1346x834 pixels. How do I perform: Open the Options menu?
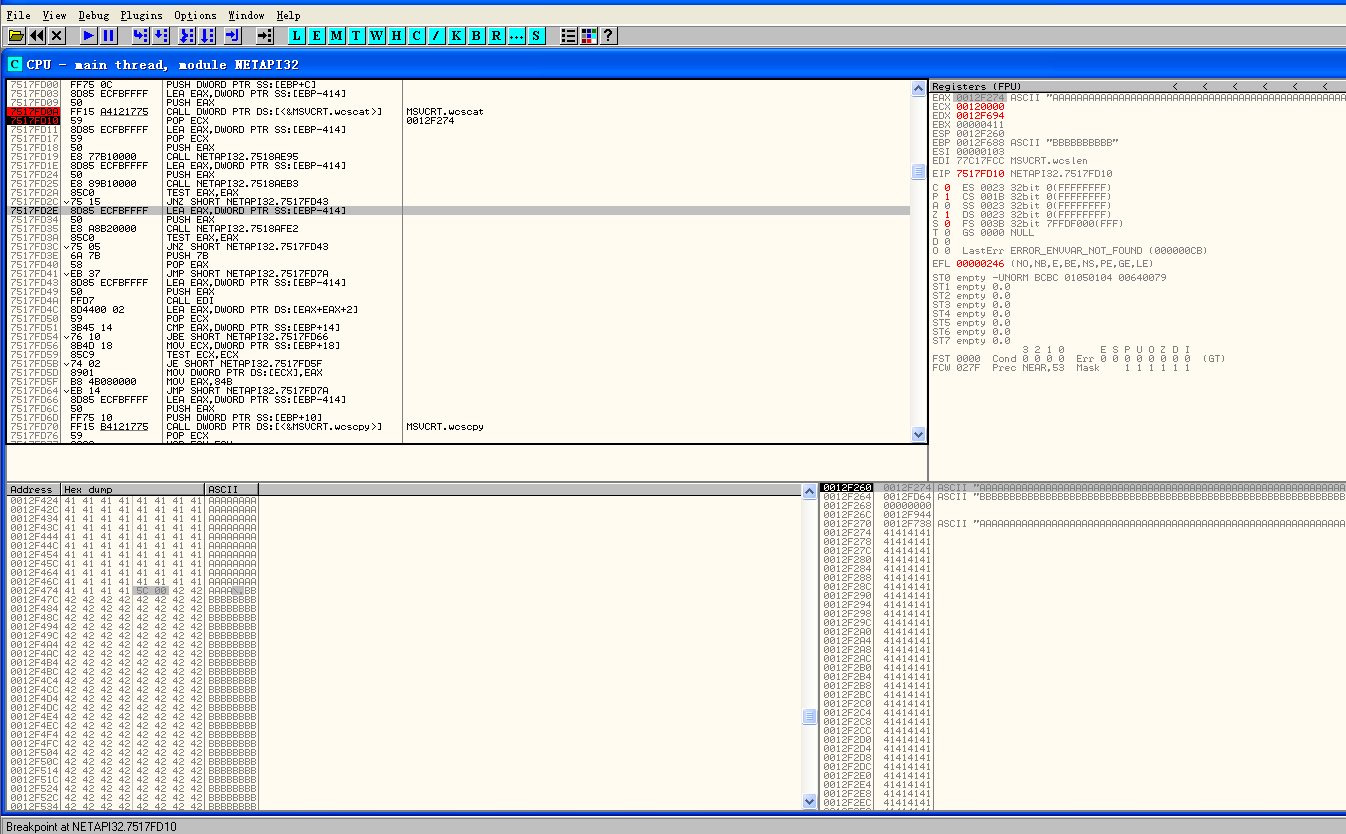(x=195, y=15)
